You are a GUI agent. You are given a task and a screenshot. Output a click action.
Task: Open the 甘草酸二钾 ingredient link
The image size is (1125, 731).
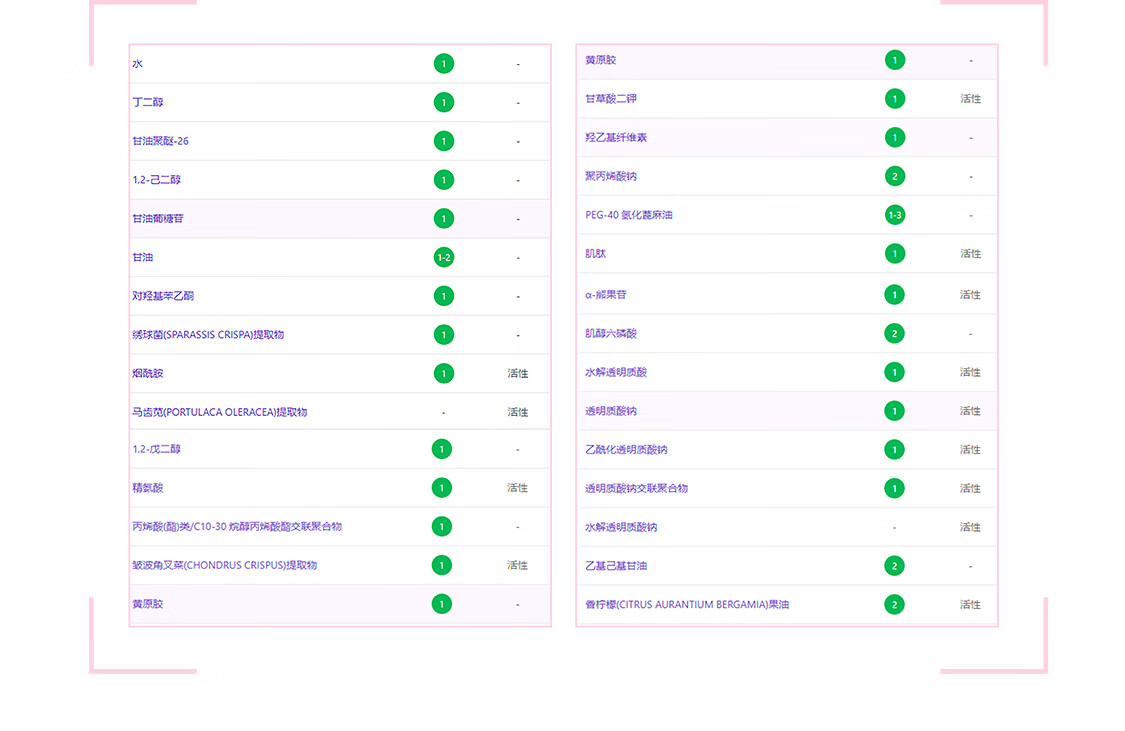(x=611, y=99)
